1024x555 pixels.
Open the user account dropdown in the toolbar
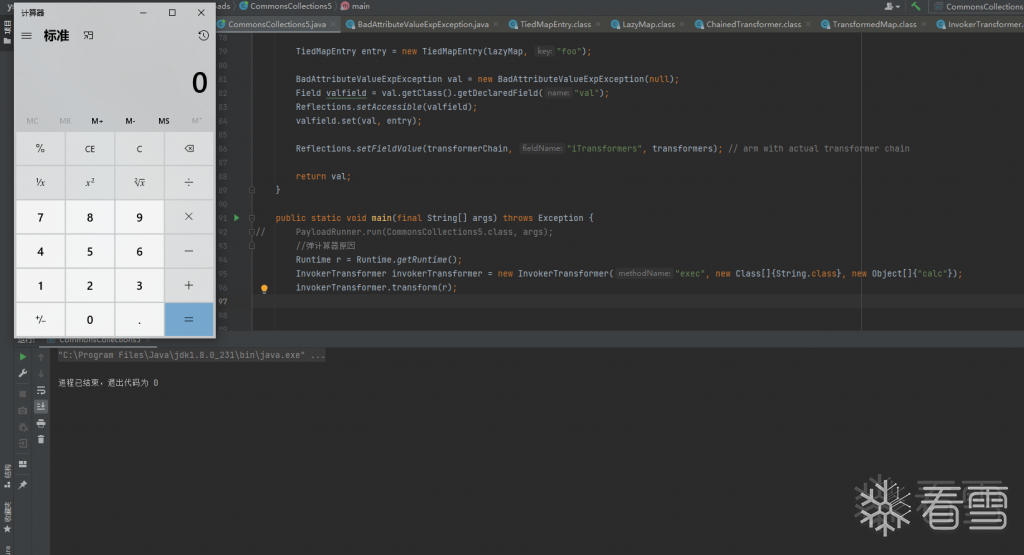[891, 6]
